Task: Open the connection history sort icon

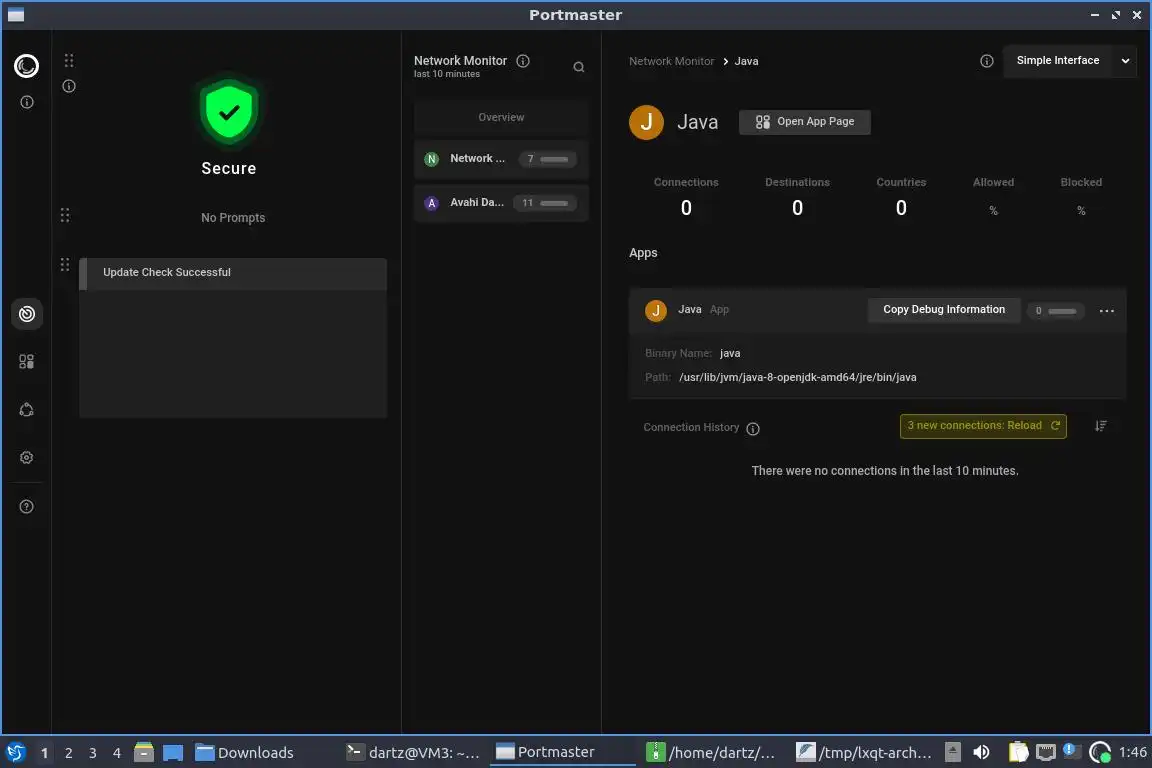Action: (1101, 426)
